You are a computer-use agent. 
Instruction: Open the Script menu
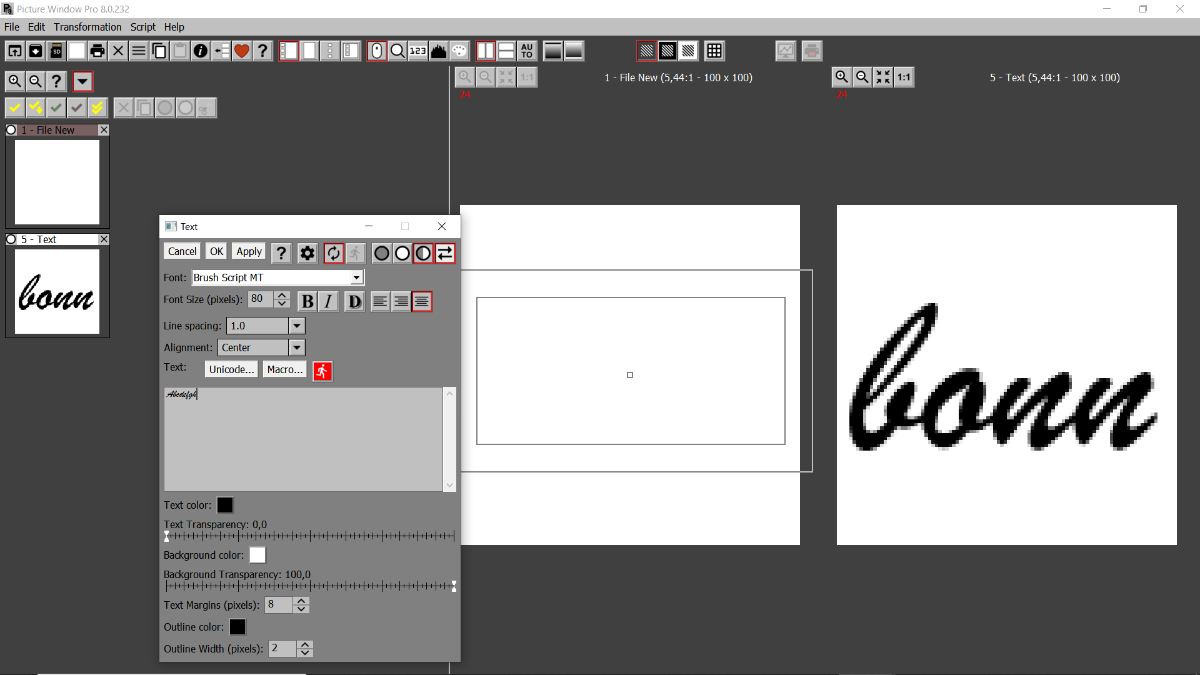pos(142,27)
